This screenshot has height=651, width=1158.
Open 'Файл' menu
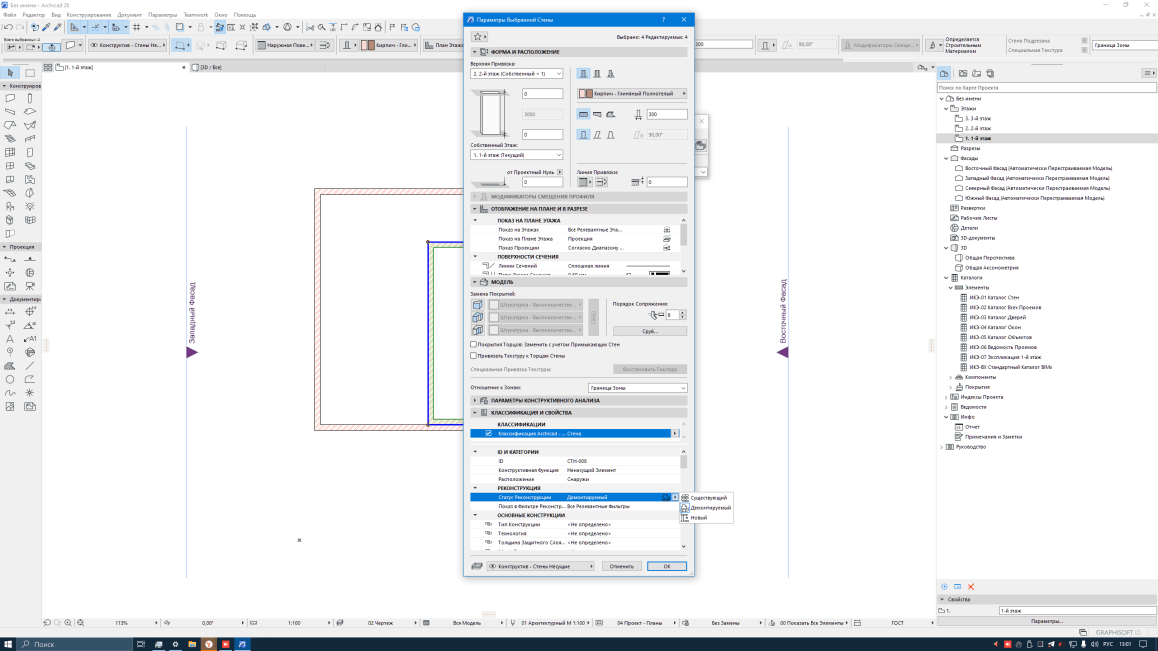[10, 15]
